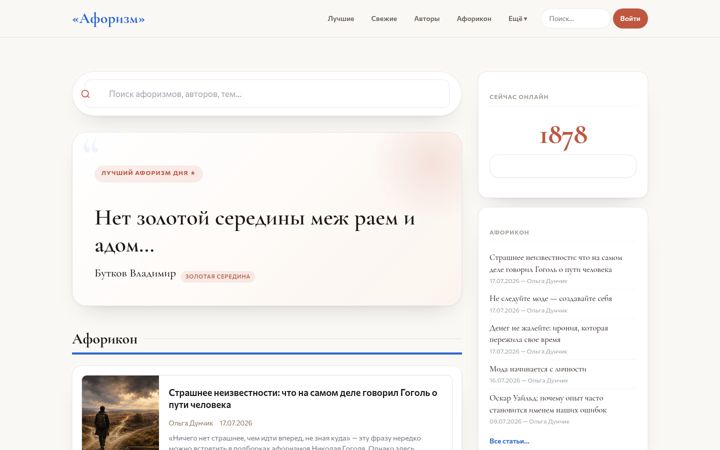Click the online counter 1878
This screenshot has width=720, height=450.
coord(563,135)
